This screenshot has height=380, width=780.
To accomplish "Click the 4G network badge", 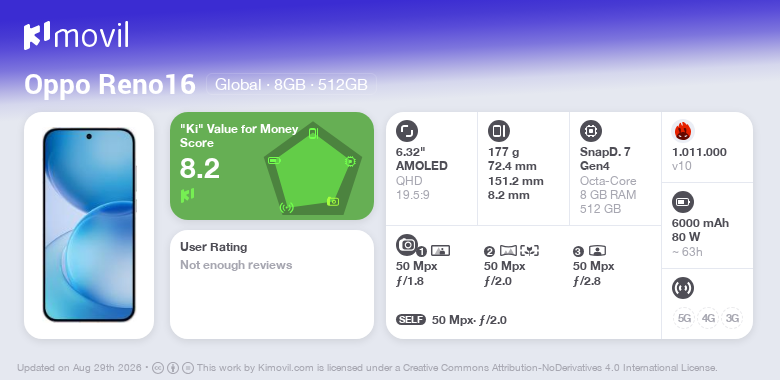I will 708,318.
